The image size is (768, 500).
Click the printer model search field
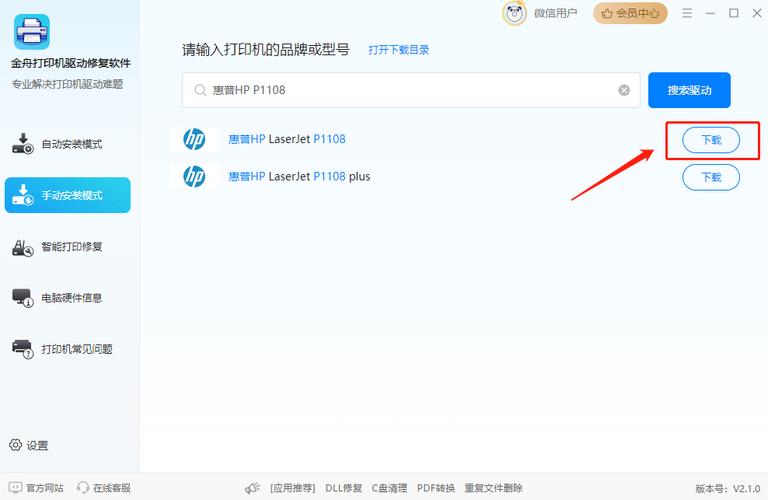point(411,90)
